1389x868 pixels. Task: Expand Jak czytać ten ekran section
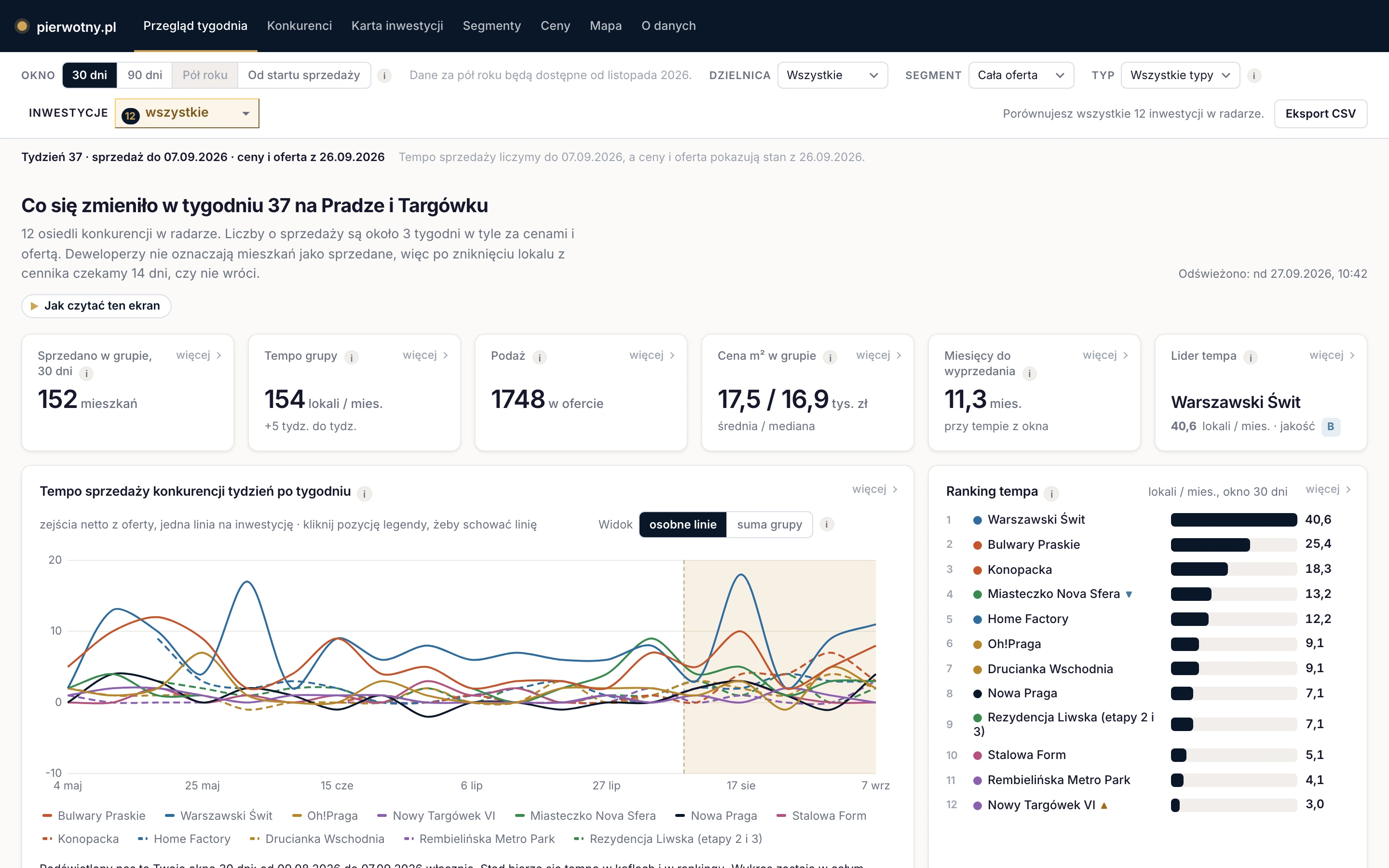point(96,306)
